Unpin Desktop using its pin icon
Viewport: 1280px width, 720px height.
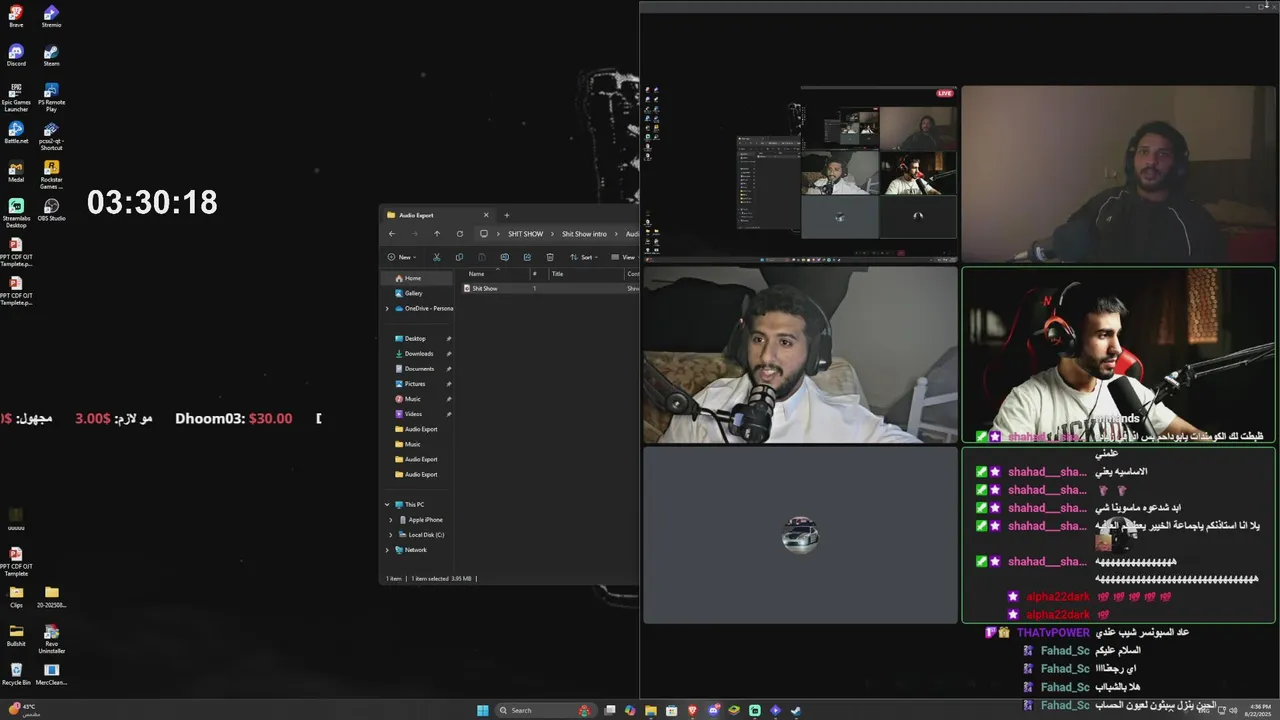(449, 339)
